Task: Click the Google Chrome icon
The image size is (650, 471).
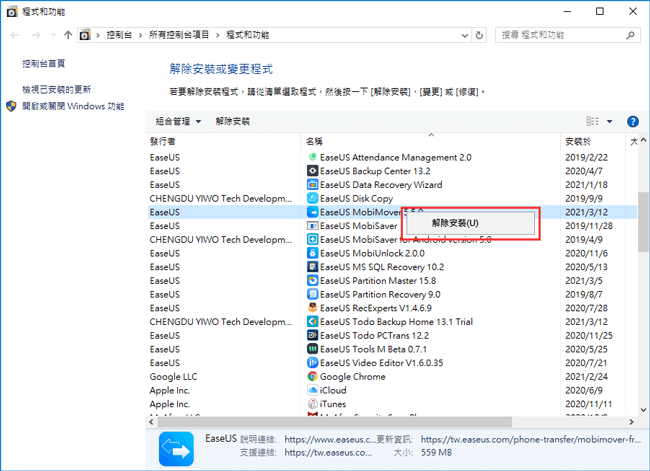Action: point(313,376)
